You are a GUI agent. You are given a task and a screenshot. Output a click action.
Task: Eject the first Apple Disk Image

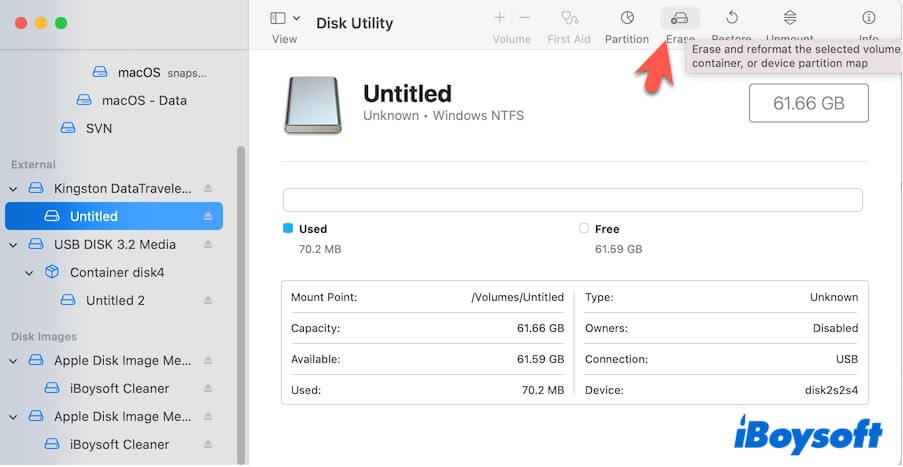208,361
